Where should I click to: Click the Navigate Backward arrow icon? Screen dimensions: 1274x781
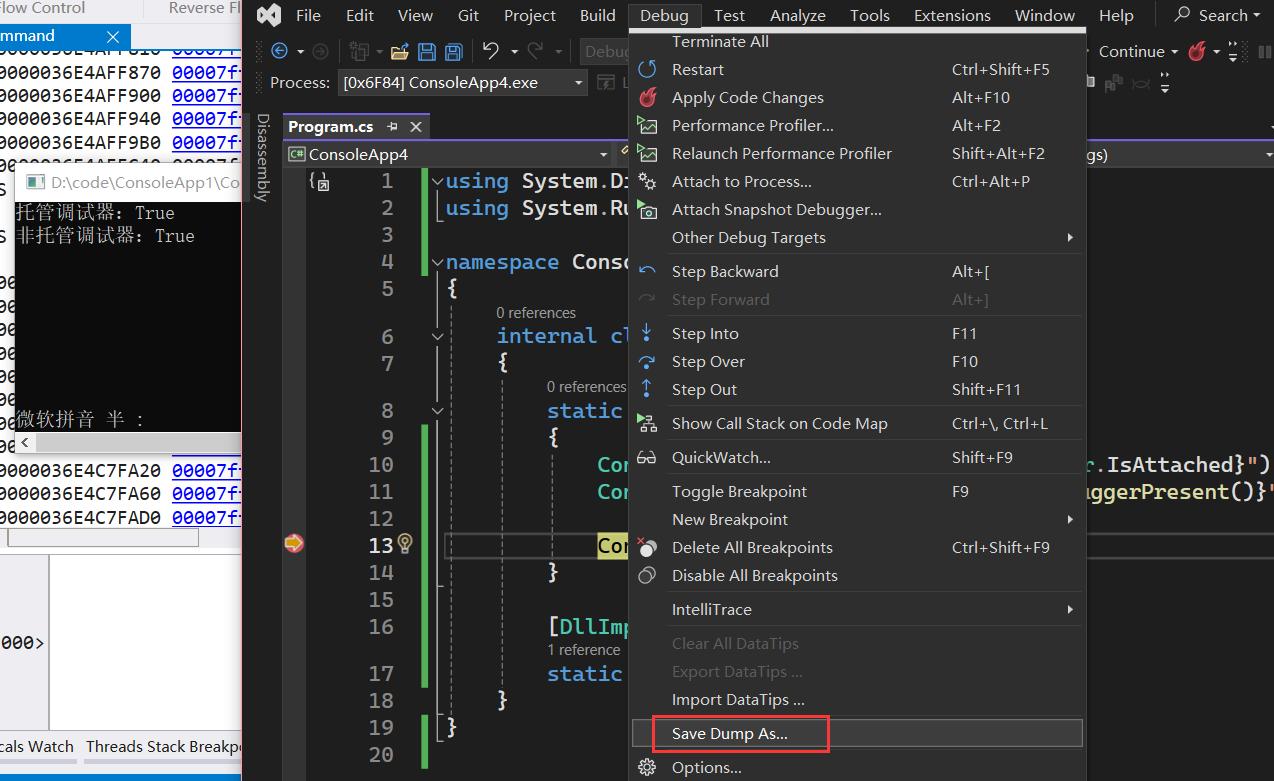tap(280, 51)
